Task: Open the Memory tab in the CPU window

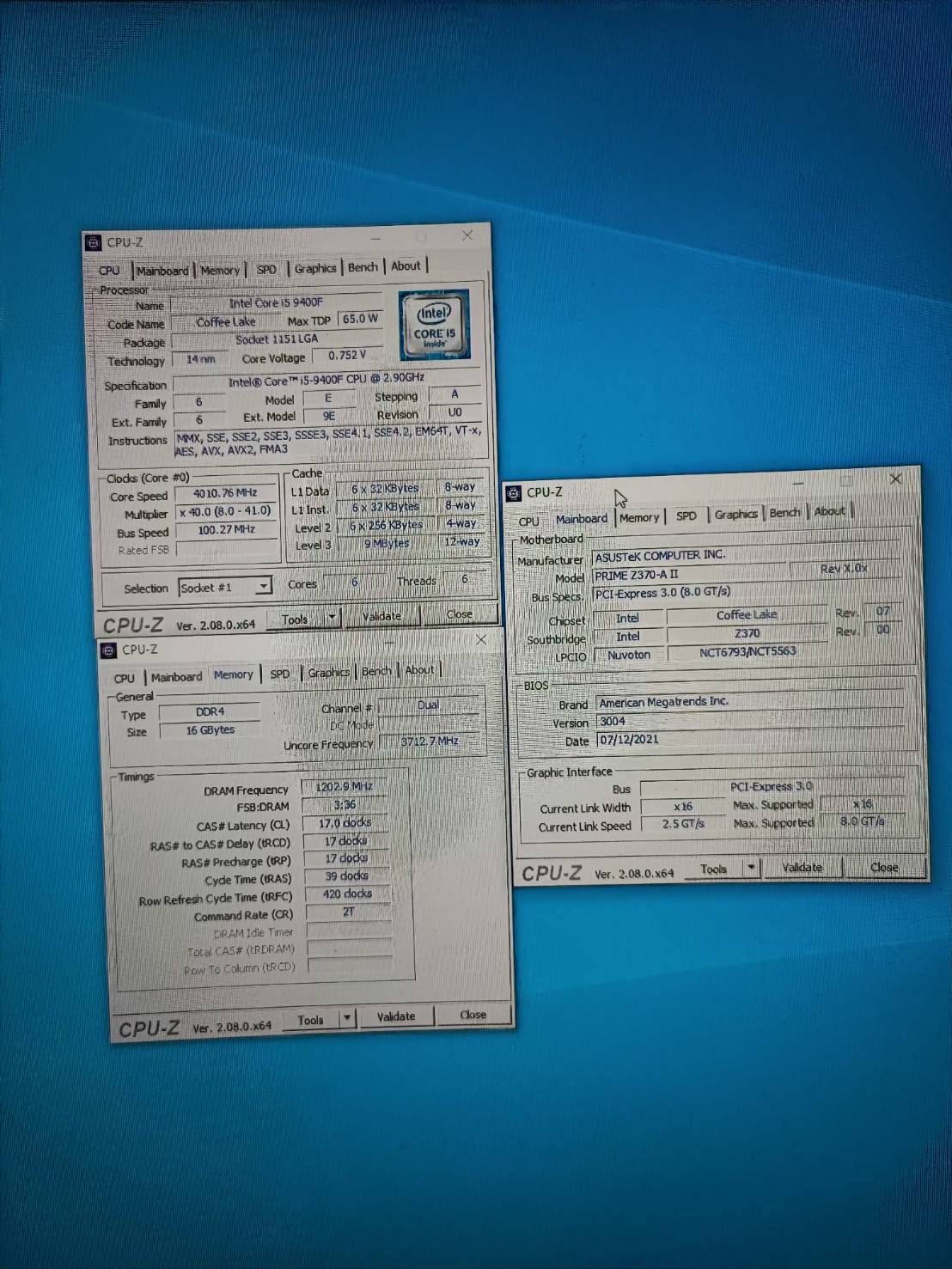Action: (x=220, y=270)
